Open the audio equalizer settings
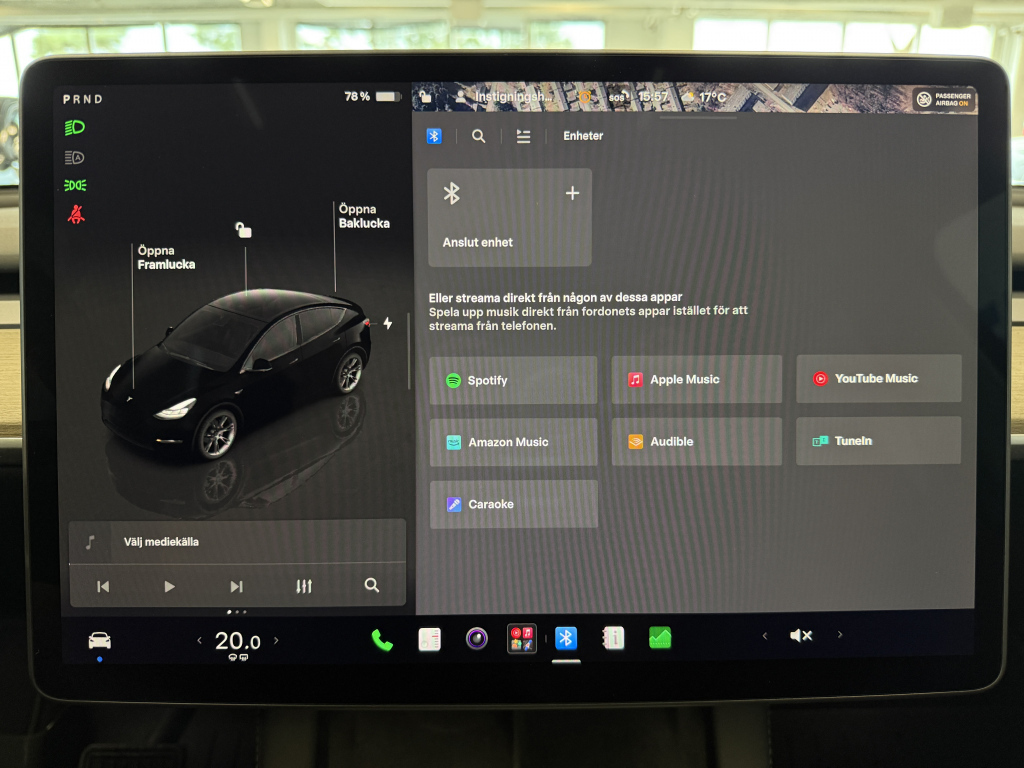This screenshot has width=1024, height=768. click(304, 586)
